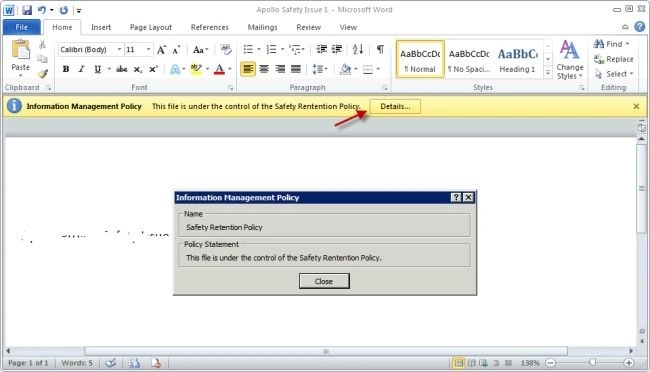Toggle Bold formatting
Viewport: 650px width, 372px height.
pyautogui.click(x=65, y=69)
